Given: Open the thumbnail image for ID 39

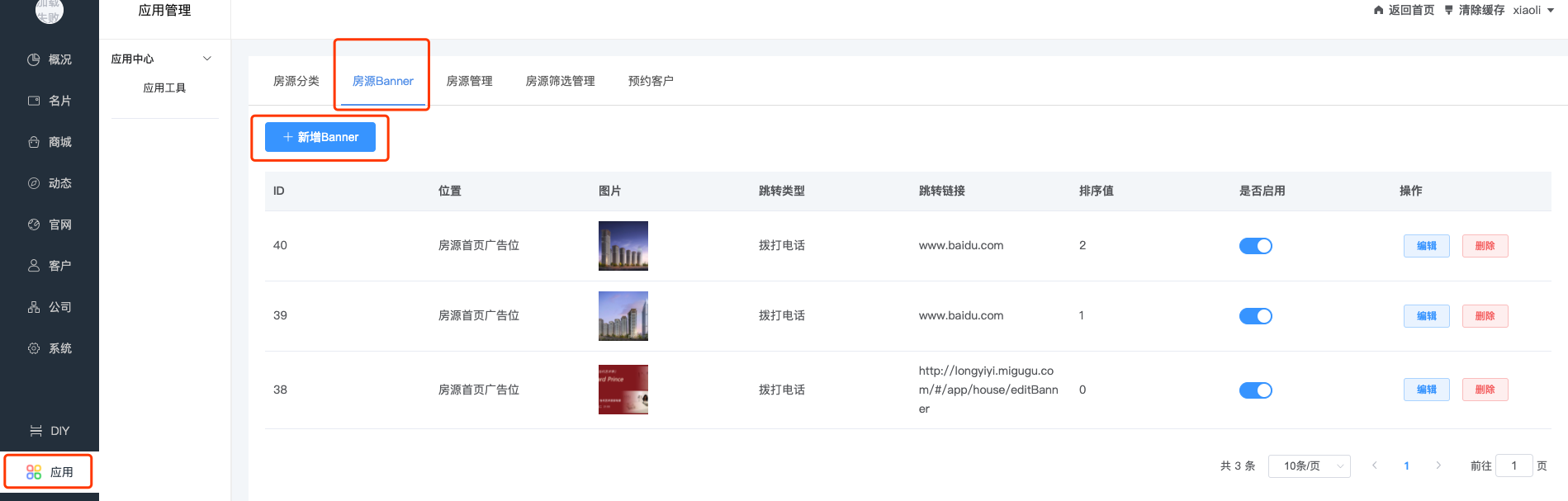Looking at the screenshot, I should pyautogui.click(x=623, y=316).
